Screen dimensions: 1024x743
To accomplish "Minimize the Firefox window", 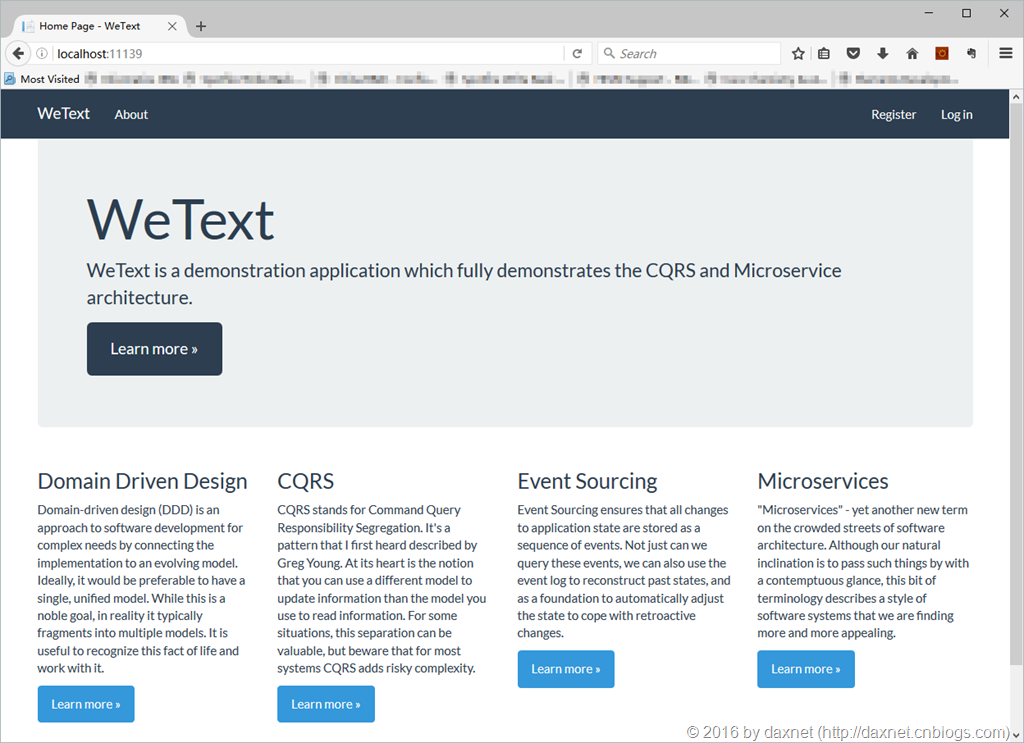I will coord(929,13).
